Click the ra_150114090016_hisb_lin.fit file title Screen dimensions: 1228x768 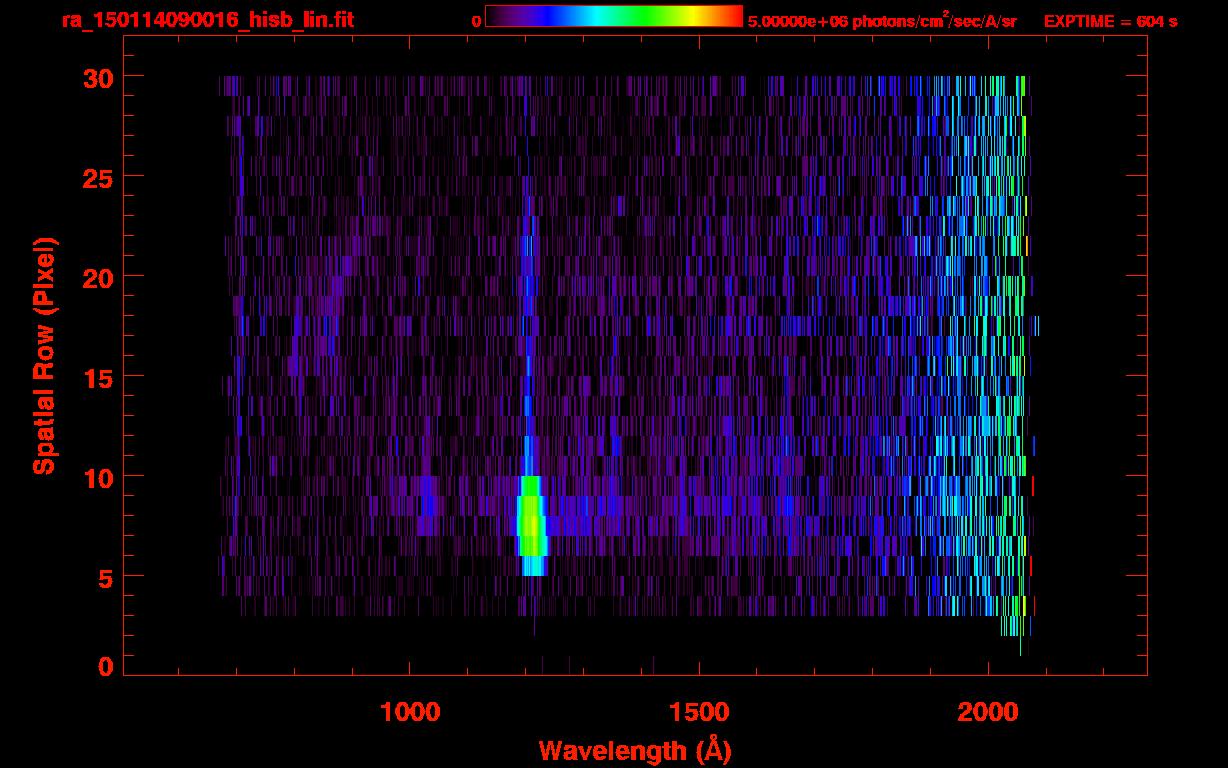click(x=207, y=20)
